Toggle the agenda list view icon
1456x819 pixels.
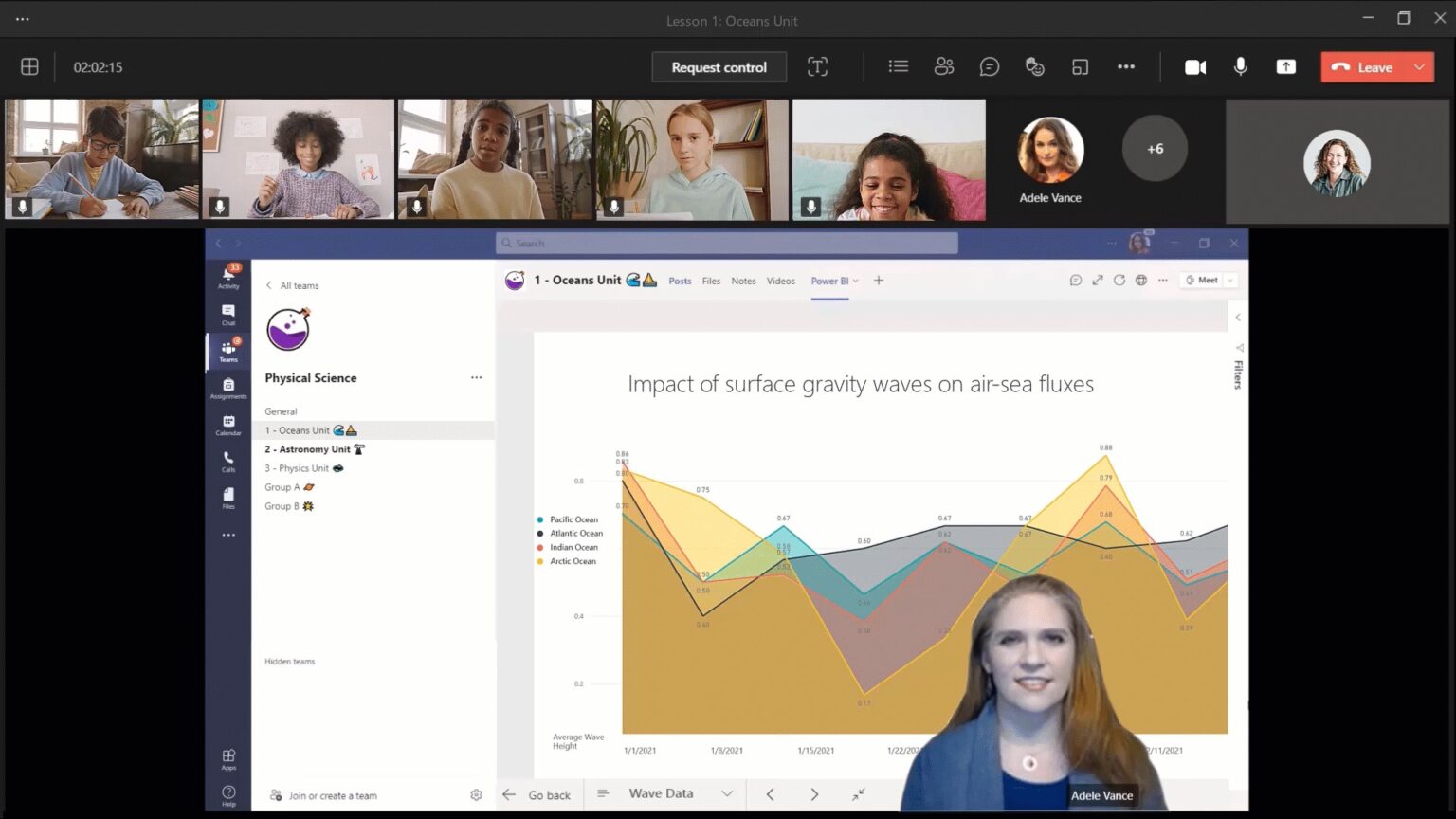click(898, 66)
